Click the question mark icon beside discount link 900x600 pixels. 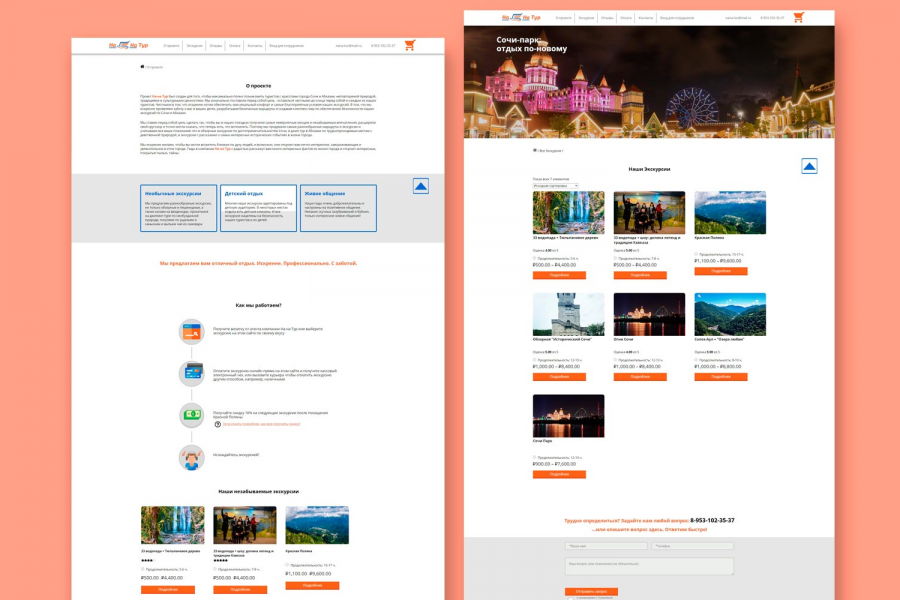pyautogui.click(x=218, y=424)
